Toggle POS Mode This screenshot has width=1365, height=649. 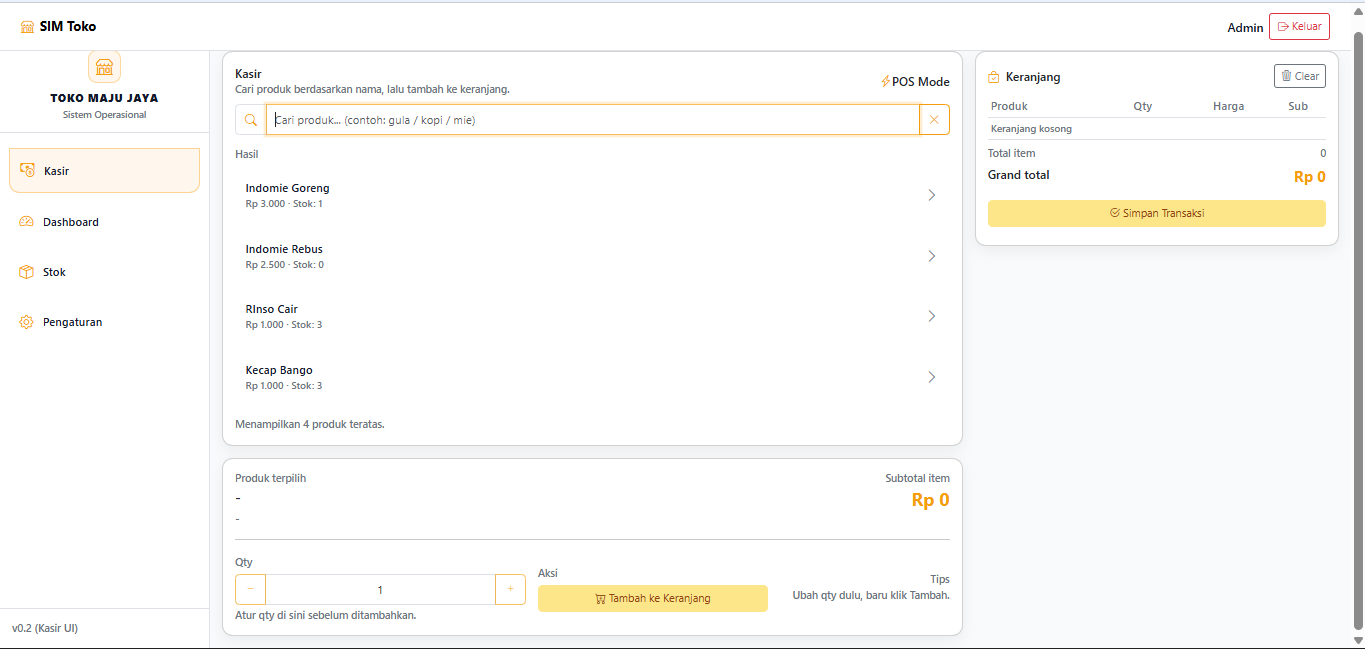[x=915, y=82]
